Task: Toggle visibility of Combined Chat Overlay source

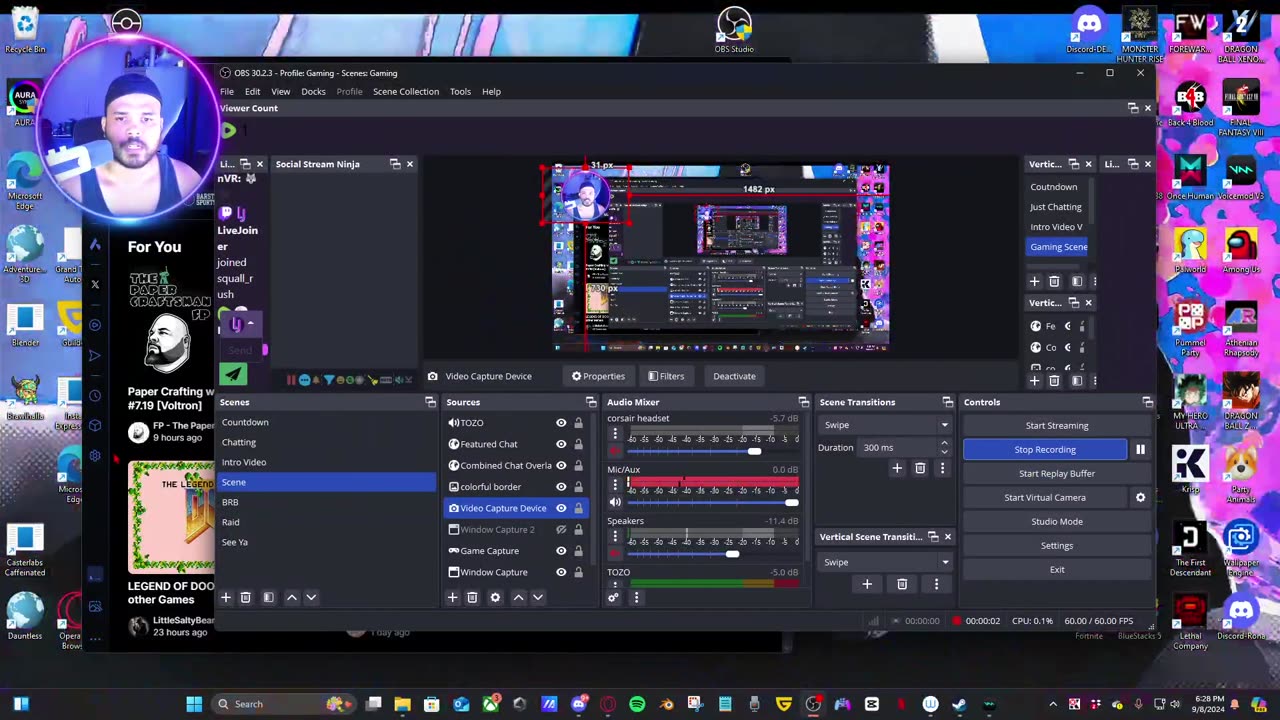Action: pos(561,465)
